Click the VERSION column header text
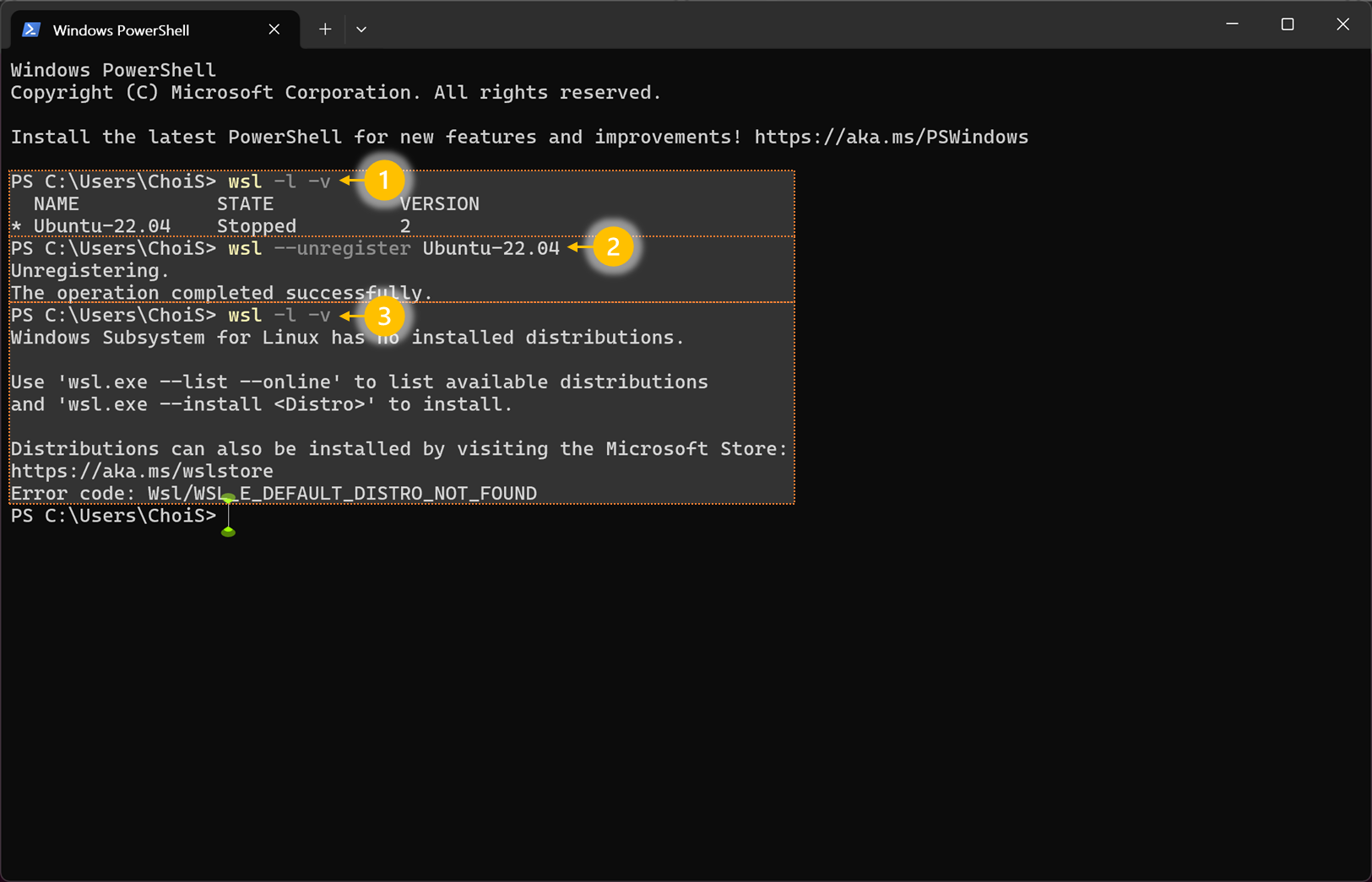The image size is (1372, 882). tap(440, 203)
